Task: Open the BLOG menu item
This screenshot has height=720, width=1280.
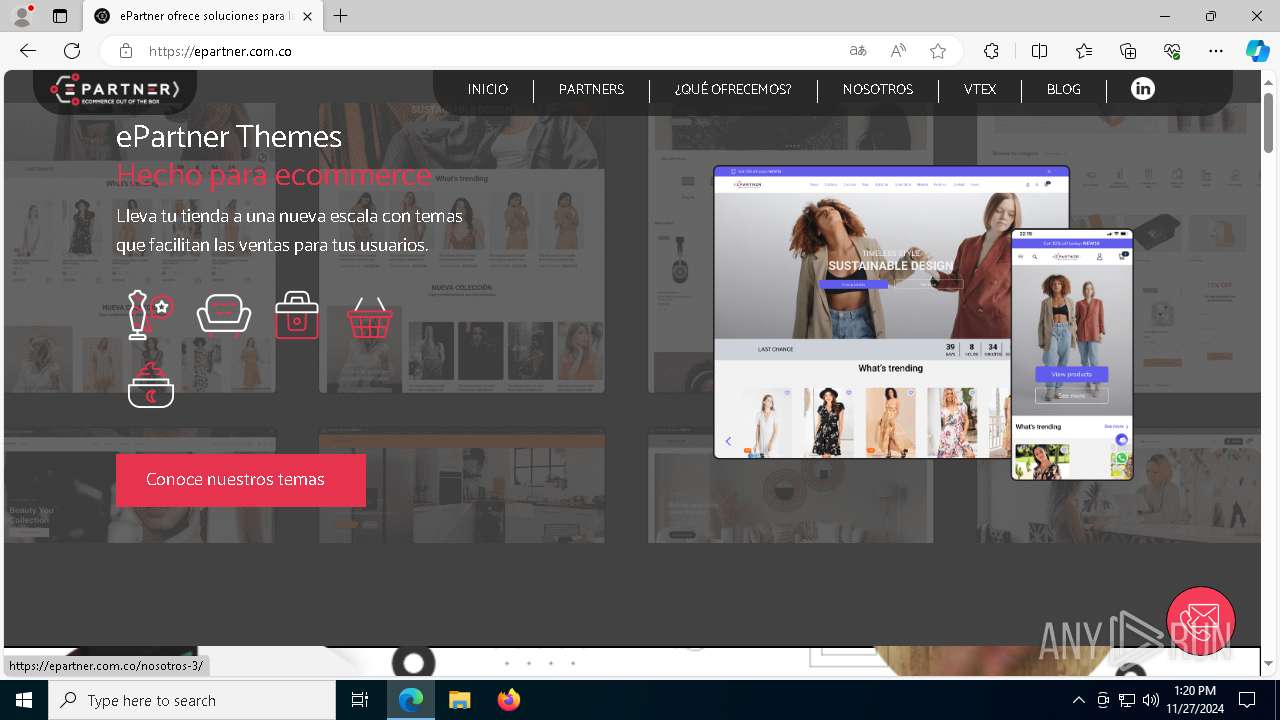Action: tap(1064, 89)
